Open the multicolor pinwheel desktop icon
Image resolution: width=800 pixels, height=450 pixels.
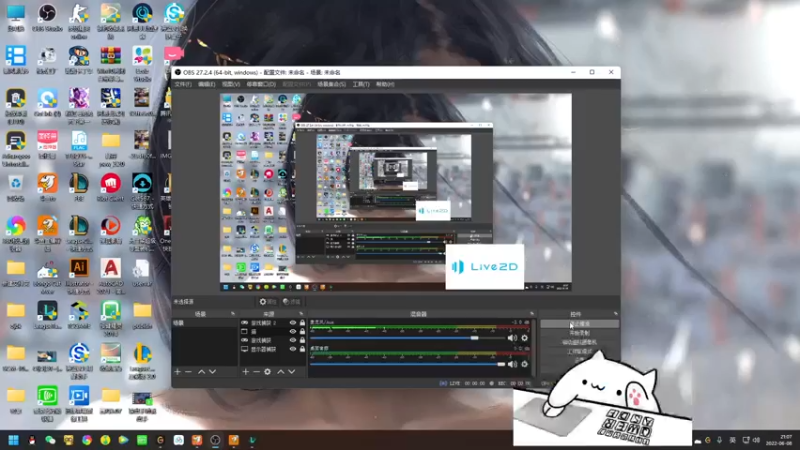click(x=16, y=232)
